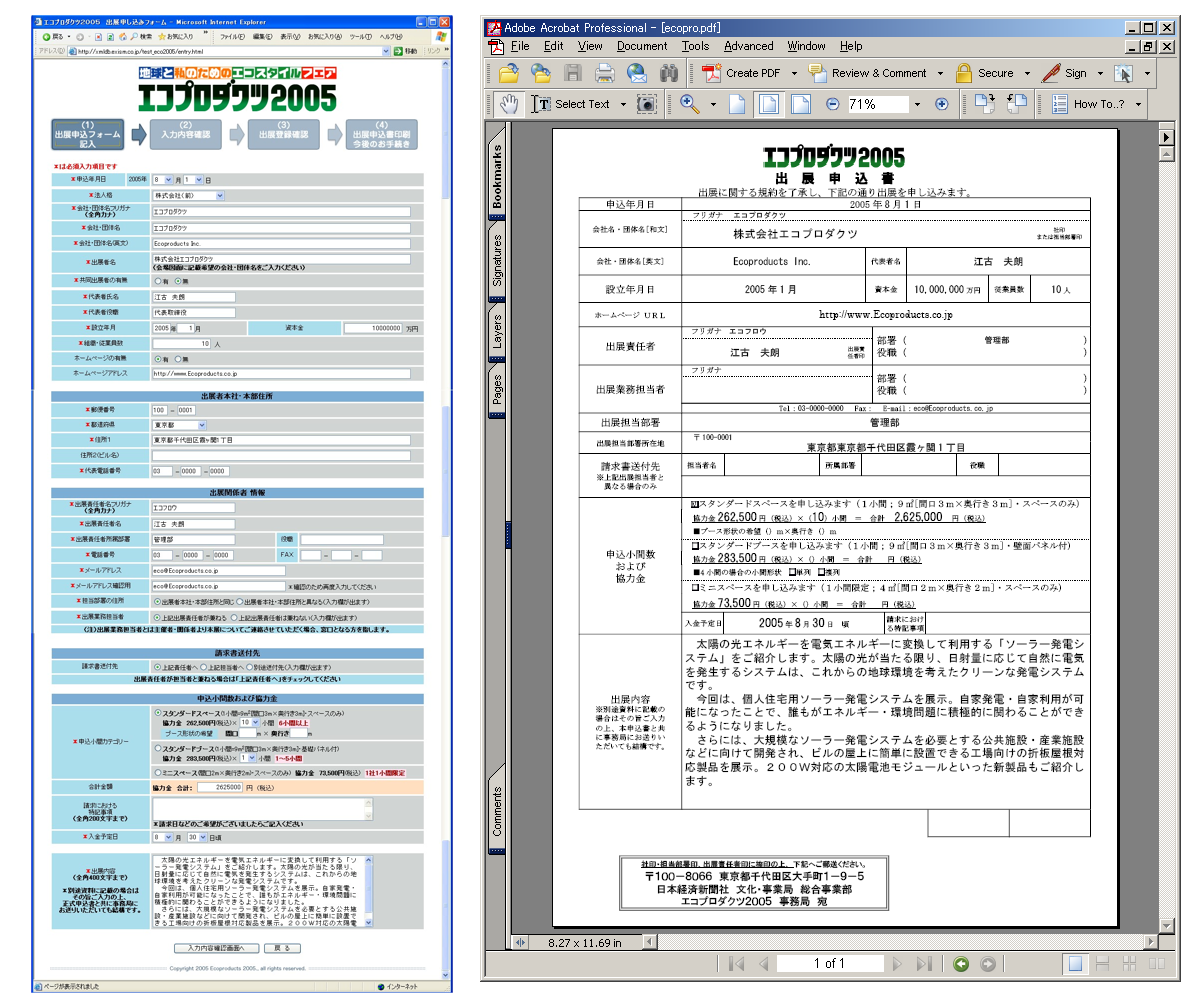Go to the first page in Acrobat
1200x1000 pixels.
point(736,964)
